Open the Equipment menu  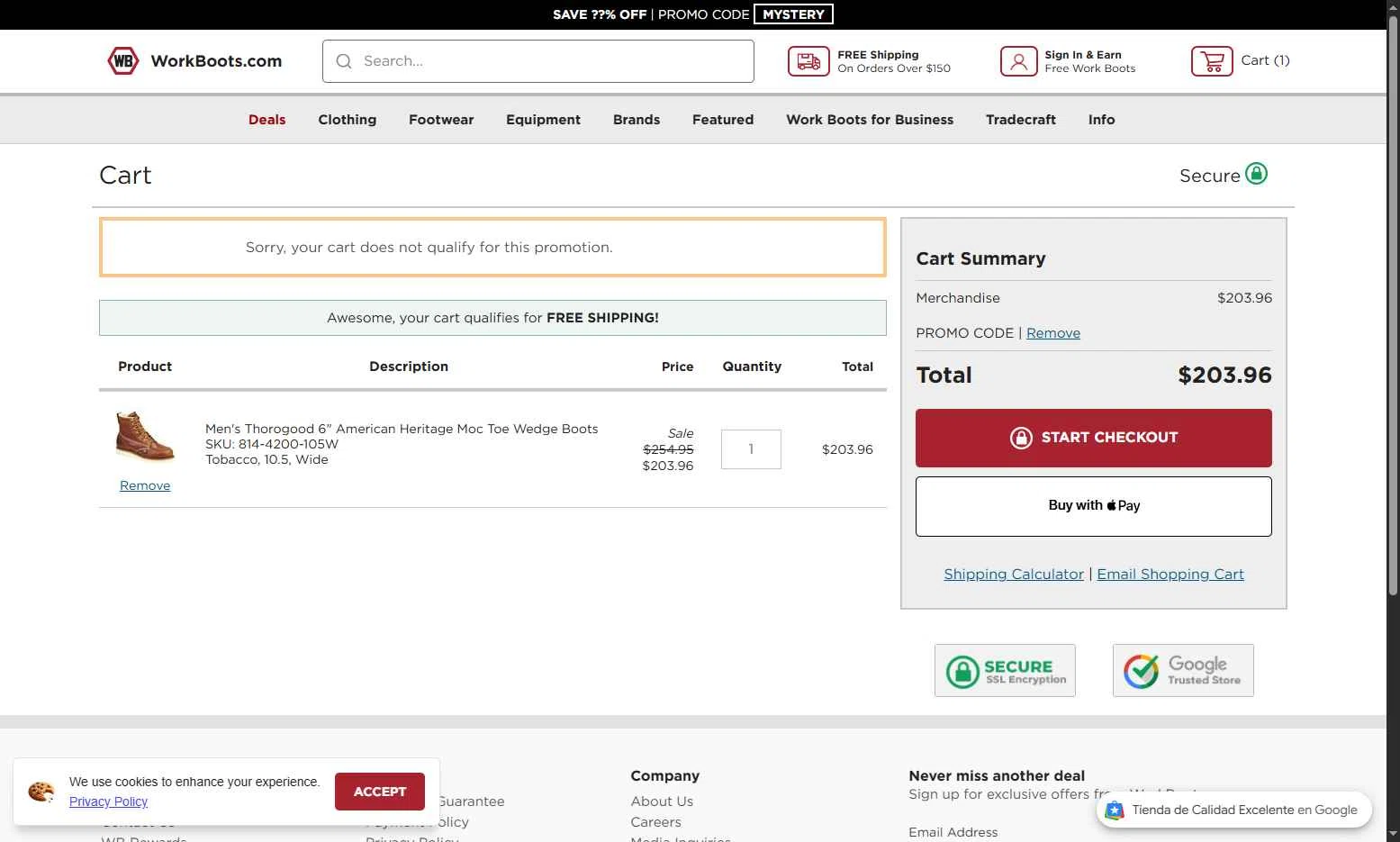(543, 120)
